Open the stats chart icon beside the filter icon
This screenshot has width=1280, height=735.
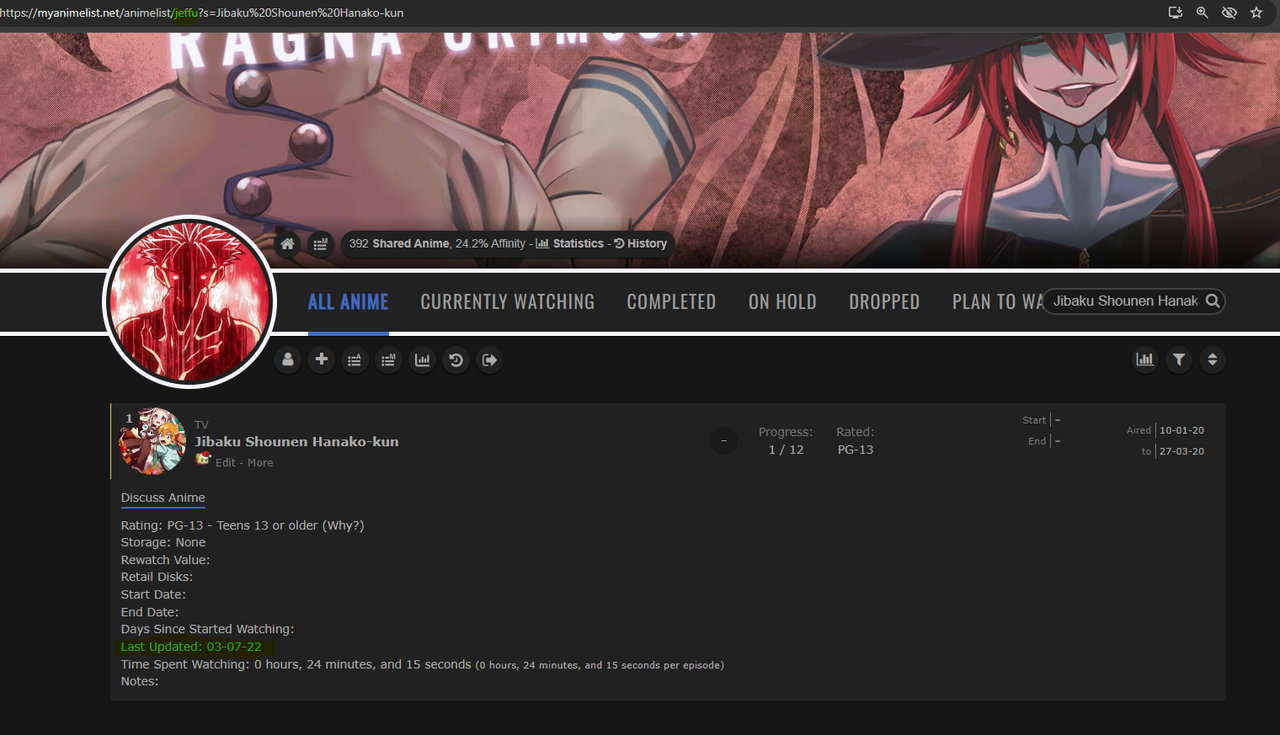pos(1145,360)
